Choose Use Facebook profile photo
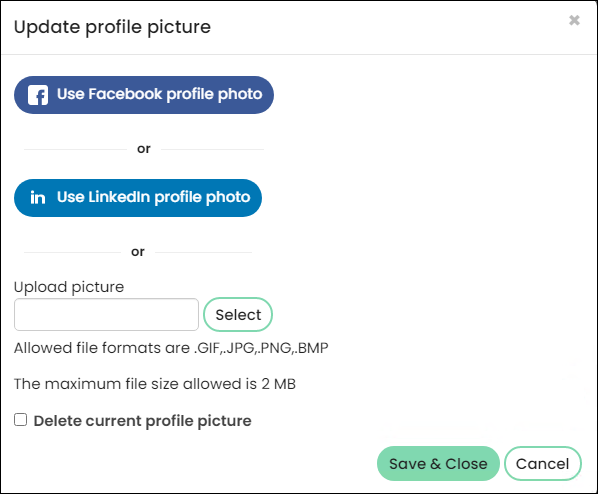 pyautogui.click(x=144, y=95)
